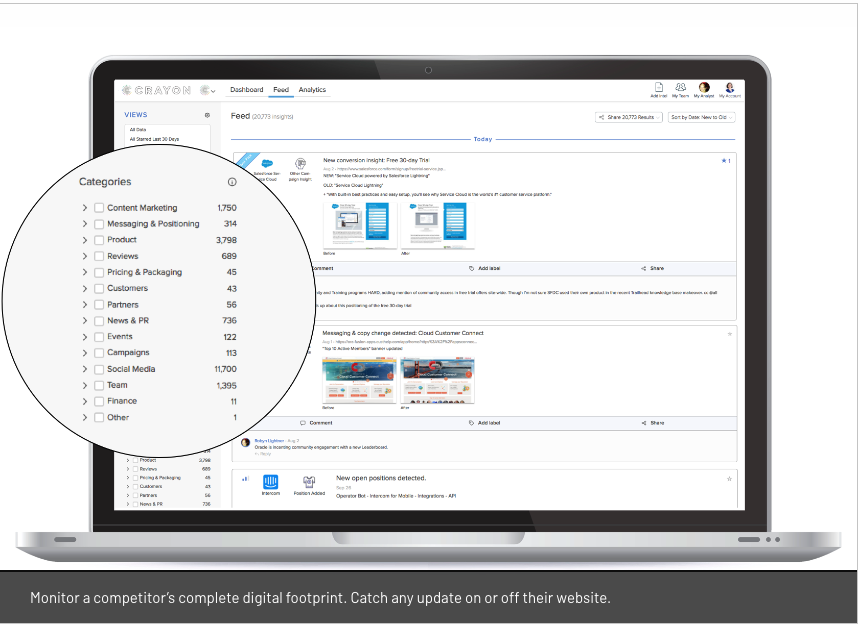Open the My Analyst avatar
Image resolution: width=860 pixels, height=625 pixels.
coord(704,88)
